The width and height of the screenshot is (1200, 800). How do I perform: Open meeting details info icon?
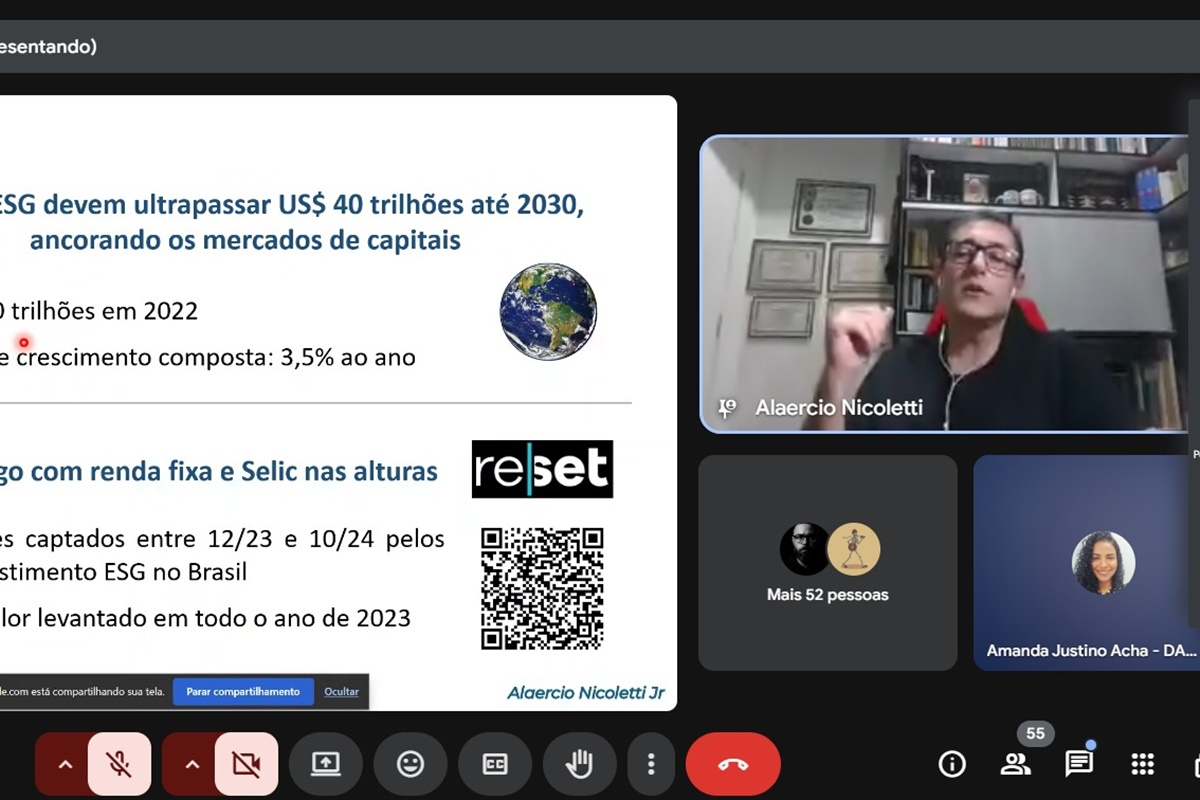click(952, 765)
